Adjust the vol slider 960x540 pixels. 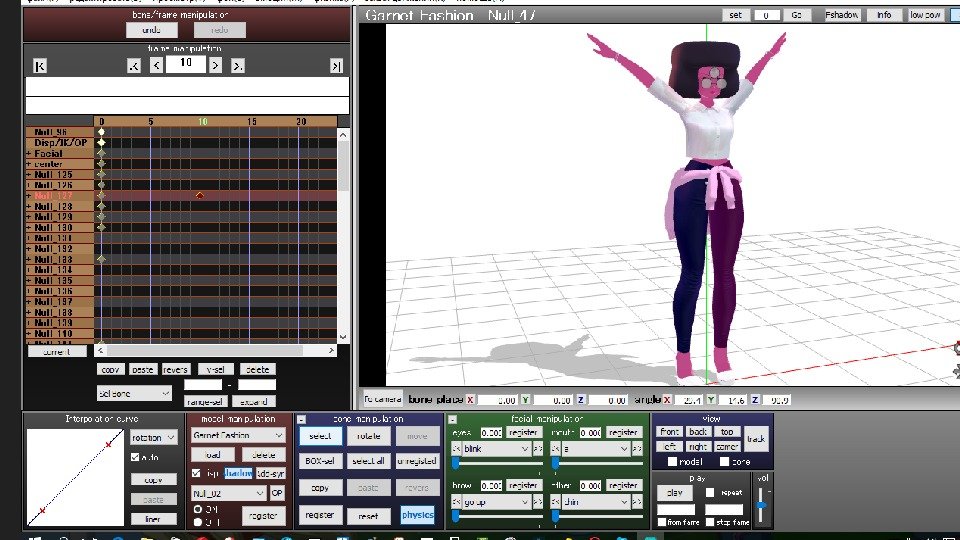click(762, 507)
